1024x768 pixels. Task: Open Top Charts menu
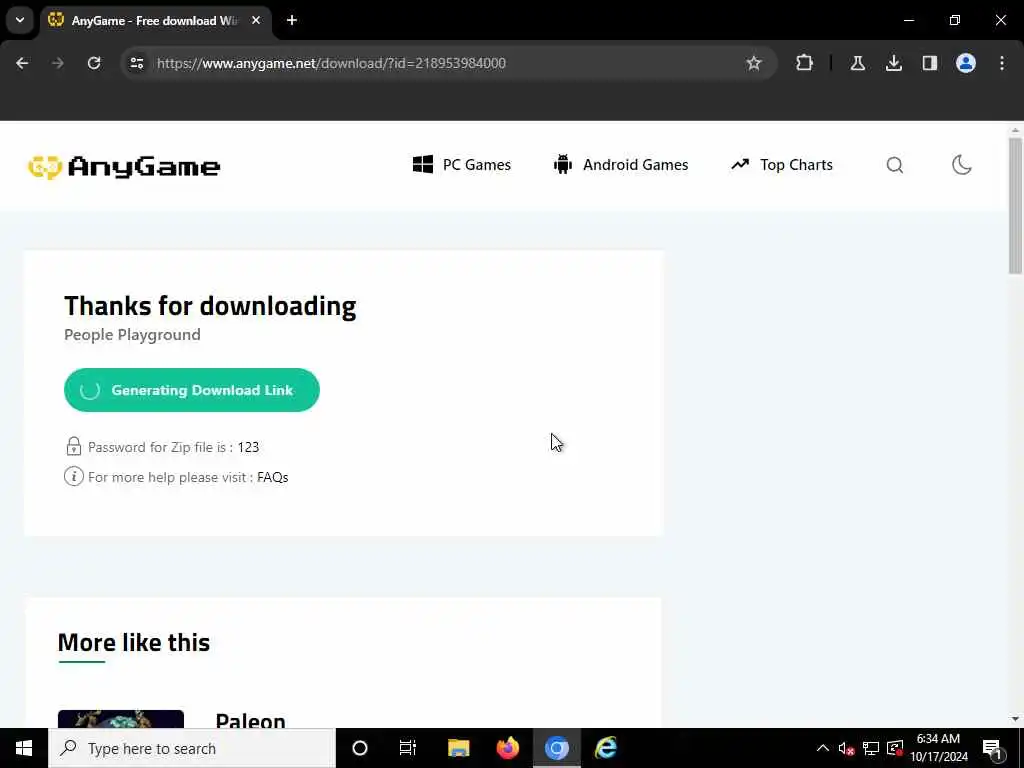(x=782, y=165)
